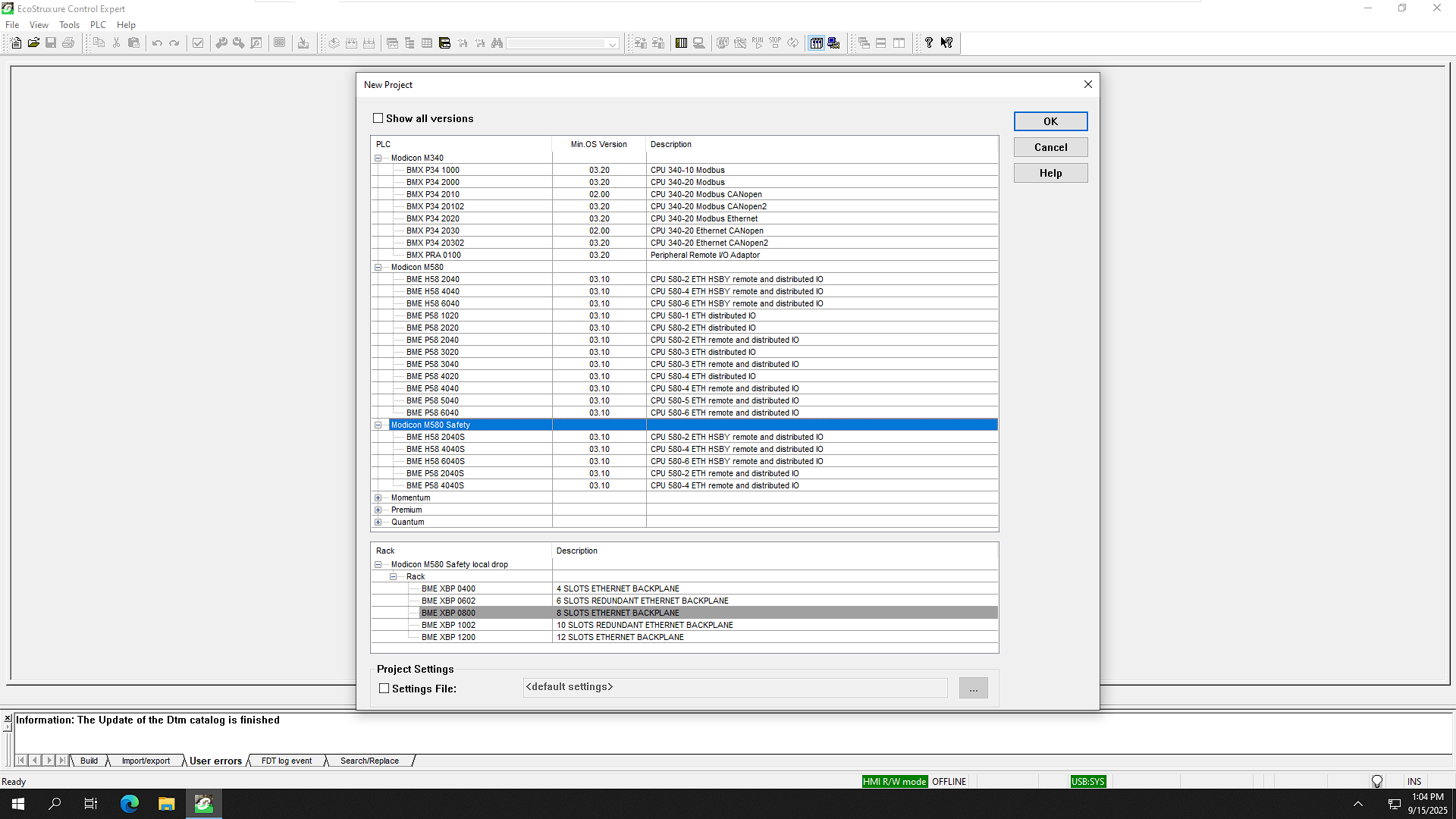Screen dimensions: 1456x819
Task: Click the Project Browser black toolbar icon
Action: pos(444,43)
